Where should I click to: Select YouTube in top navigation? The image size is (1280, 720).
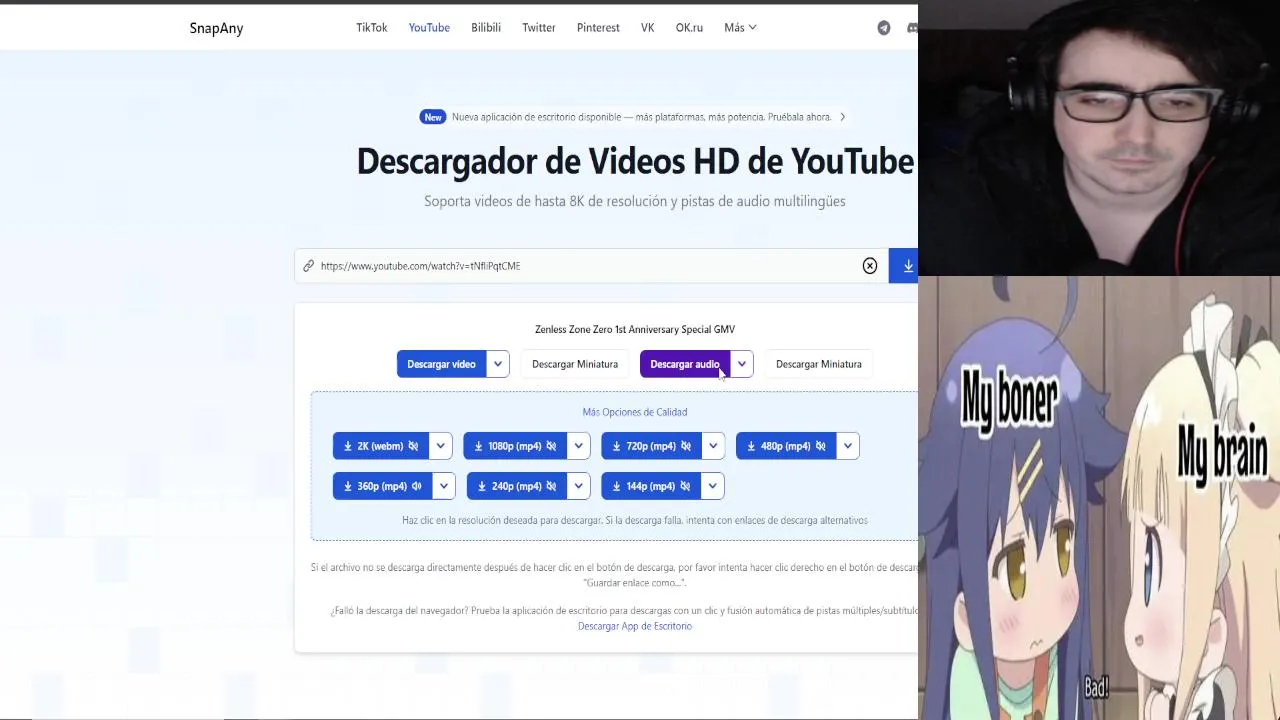(x=429, y=28)
